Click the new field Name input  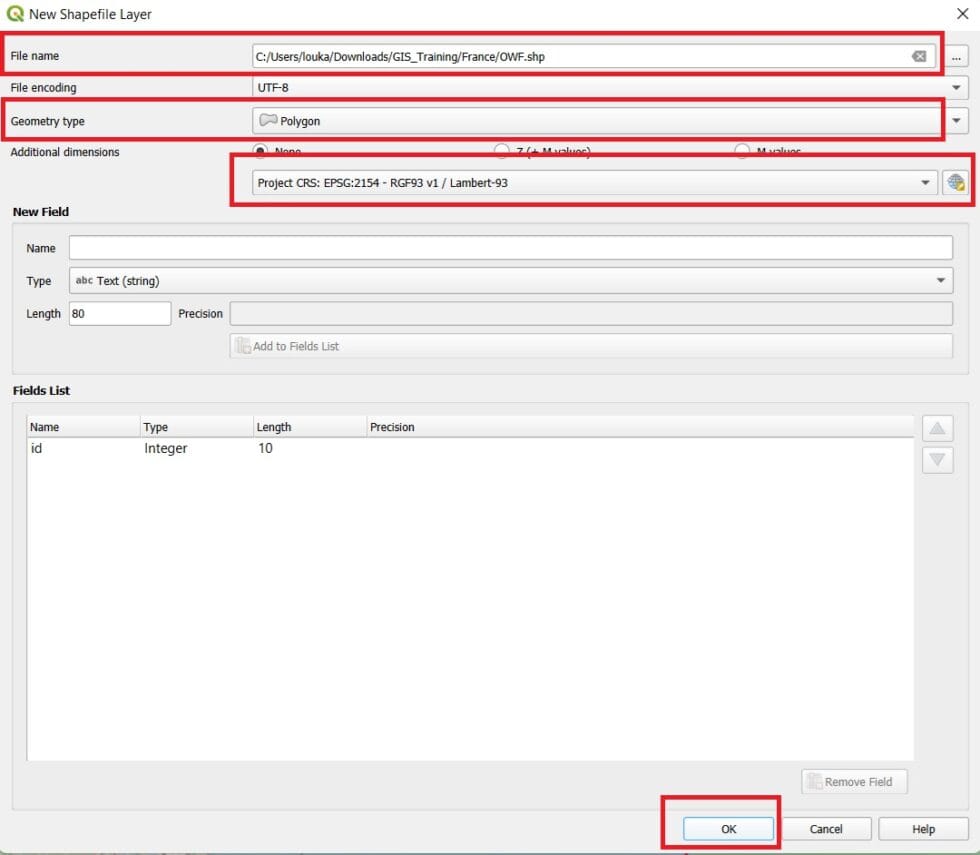pyautogui.click(x=510, y=248)
